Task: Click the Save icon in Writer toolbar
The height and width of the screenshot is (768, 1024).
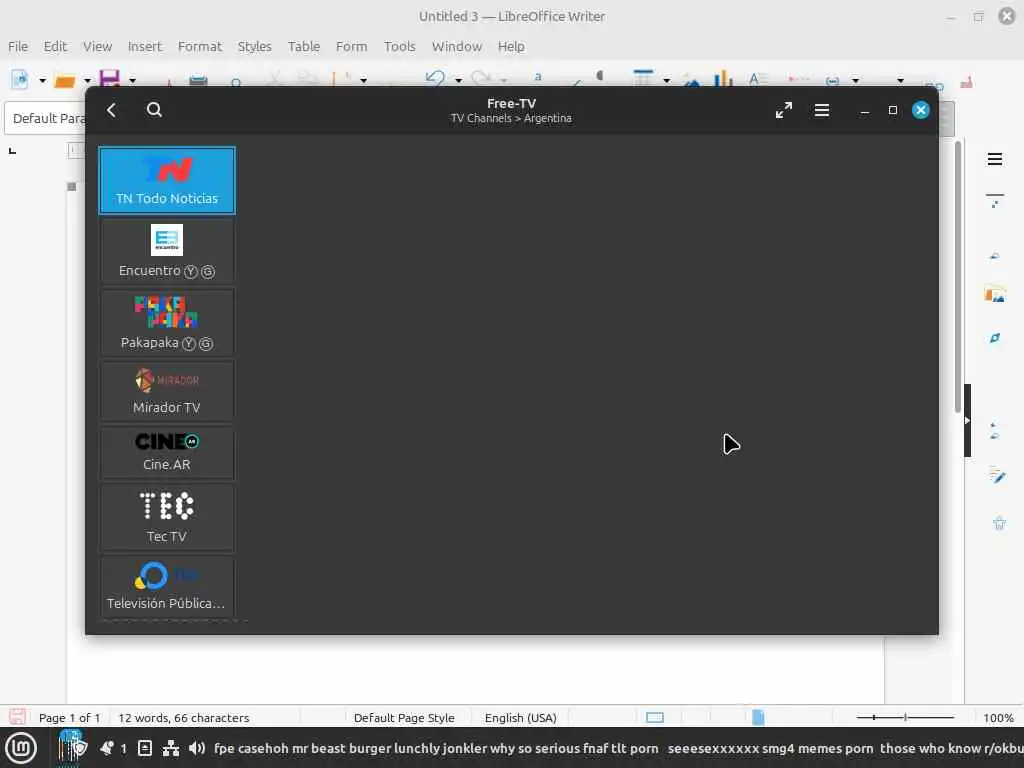Action: click(x=110, y=78)
